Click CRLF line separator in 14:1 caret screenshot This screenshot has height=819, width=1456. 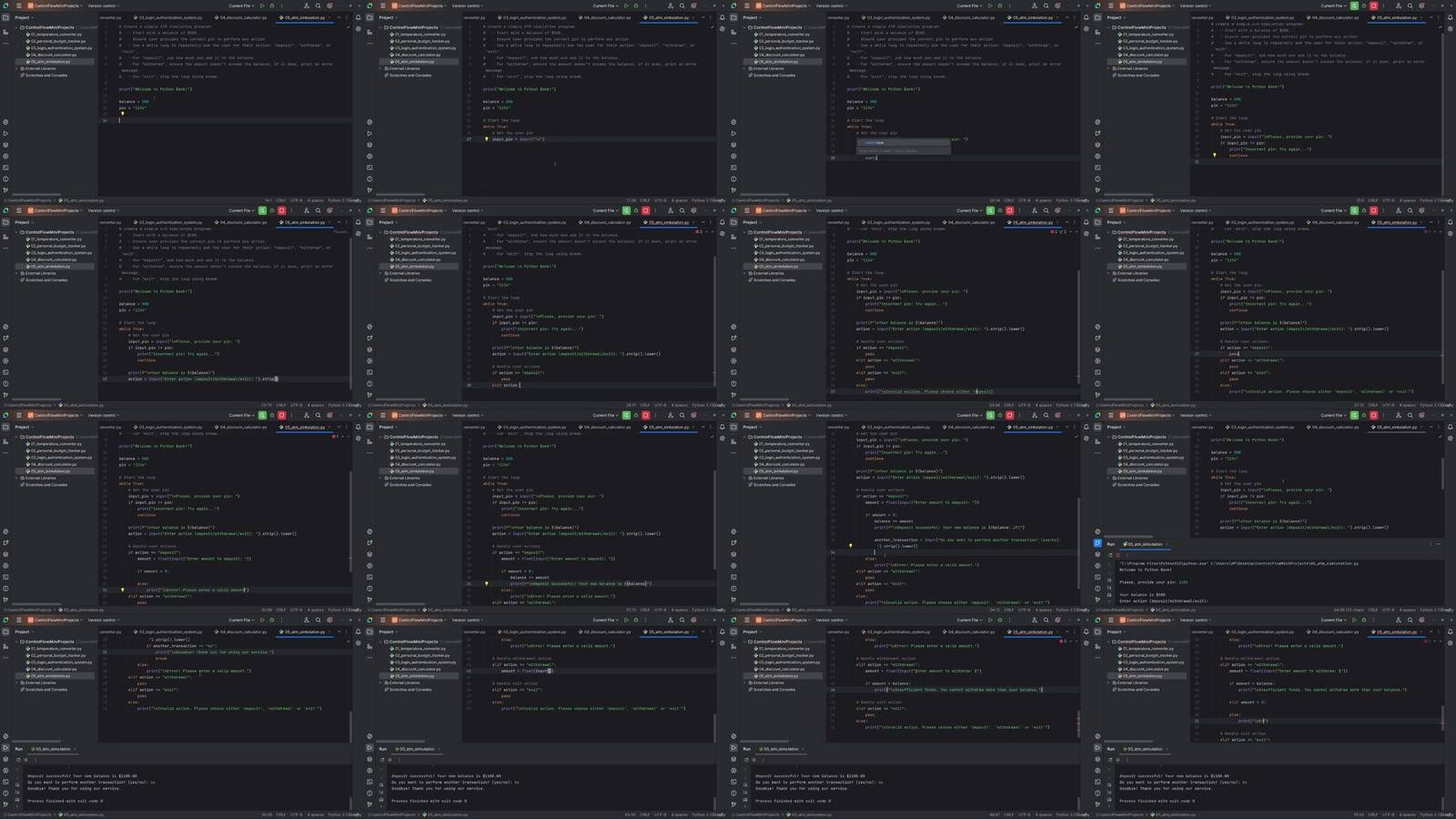(x=281, y=200)
